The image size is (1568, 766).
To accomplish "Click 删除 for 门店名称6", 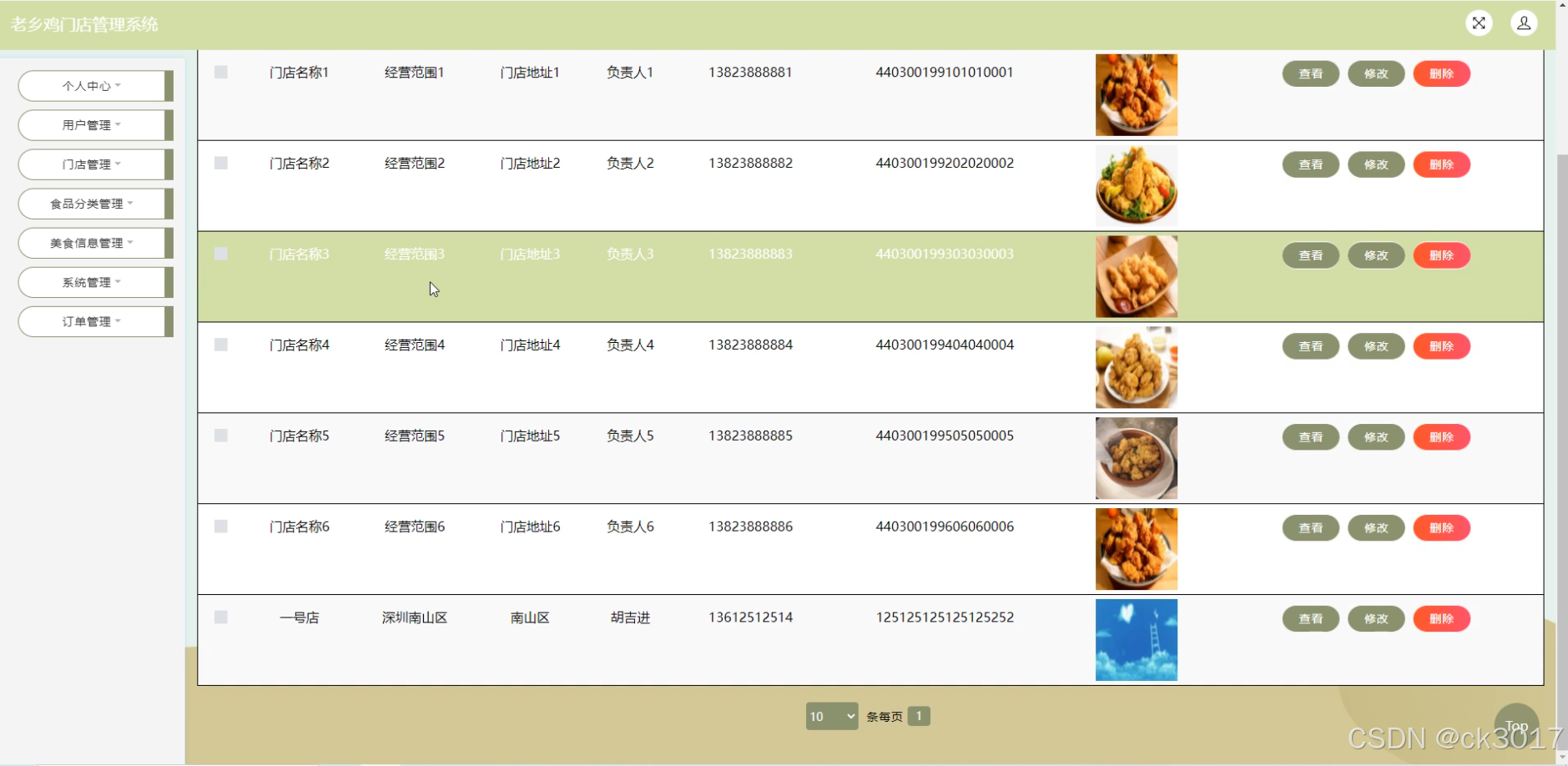I will click(x=1442, y=528).
